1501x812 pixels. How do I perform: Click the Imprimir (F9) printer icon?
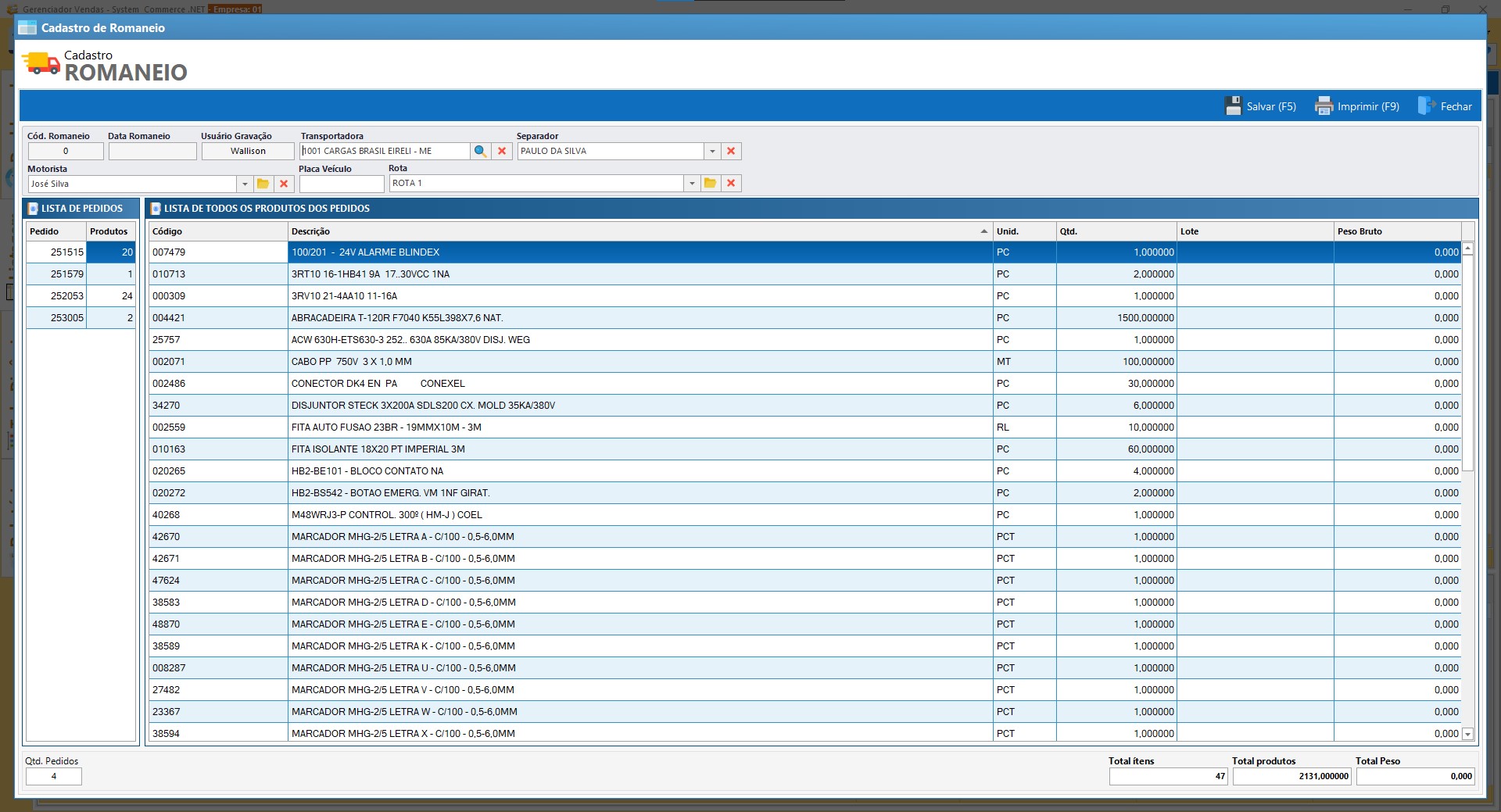point(1324,106)
